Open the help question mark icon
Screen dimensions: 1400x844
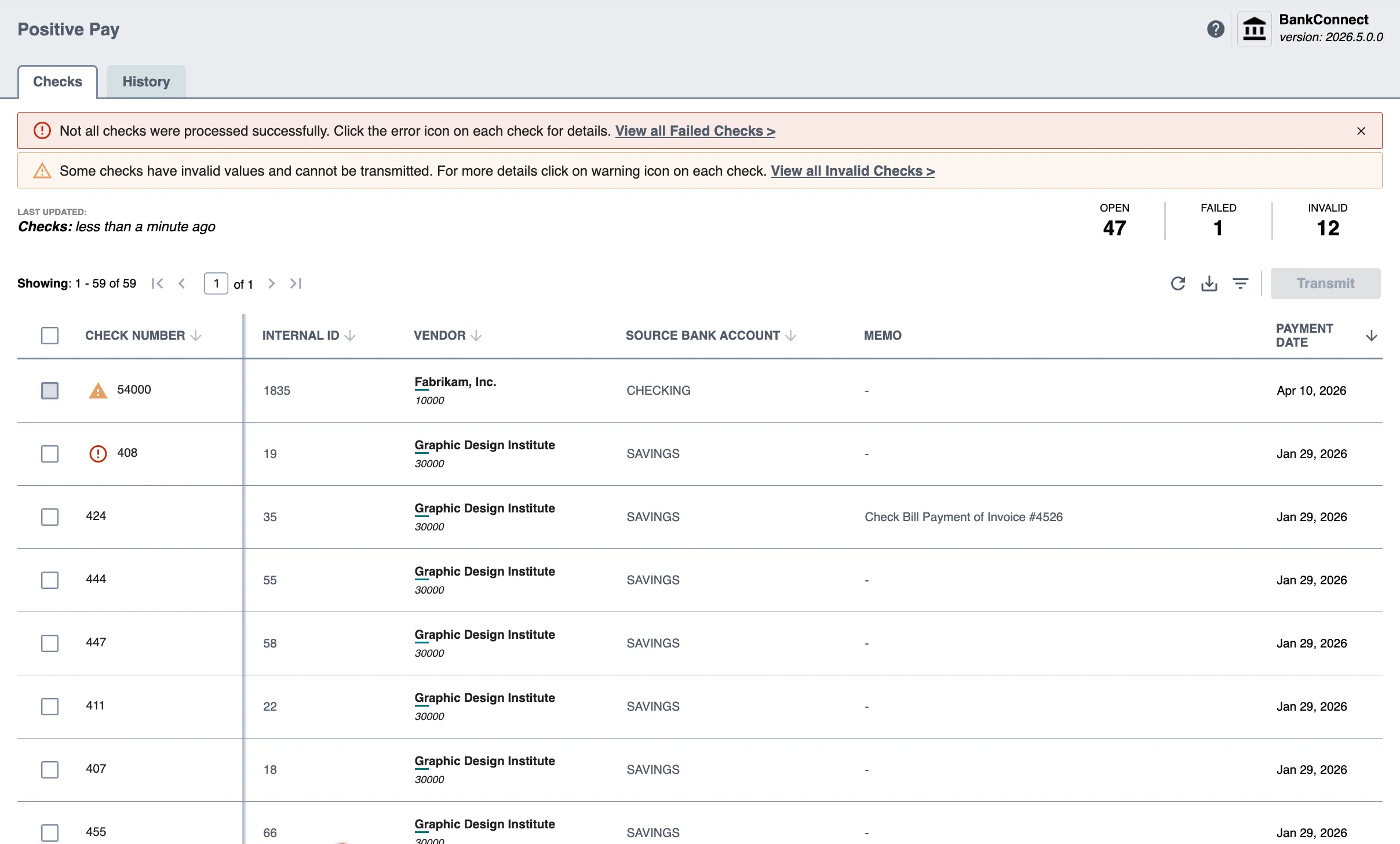(1216, 29)
